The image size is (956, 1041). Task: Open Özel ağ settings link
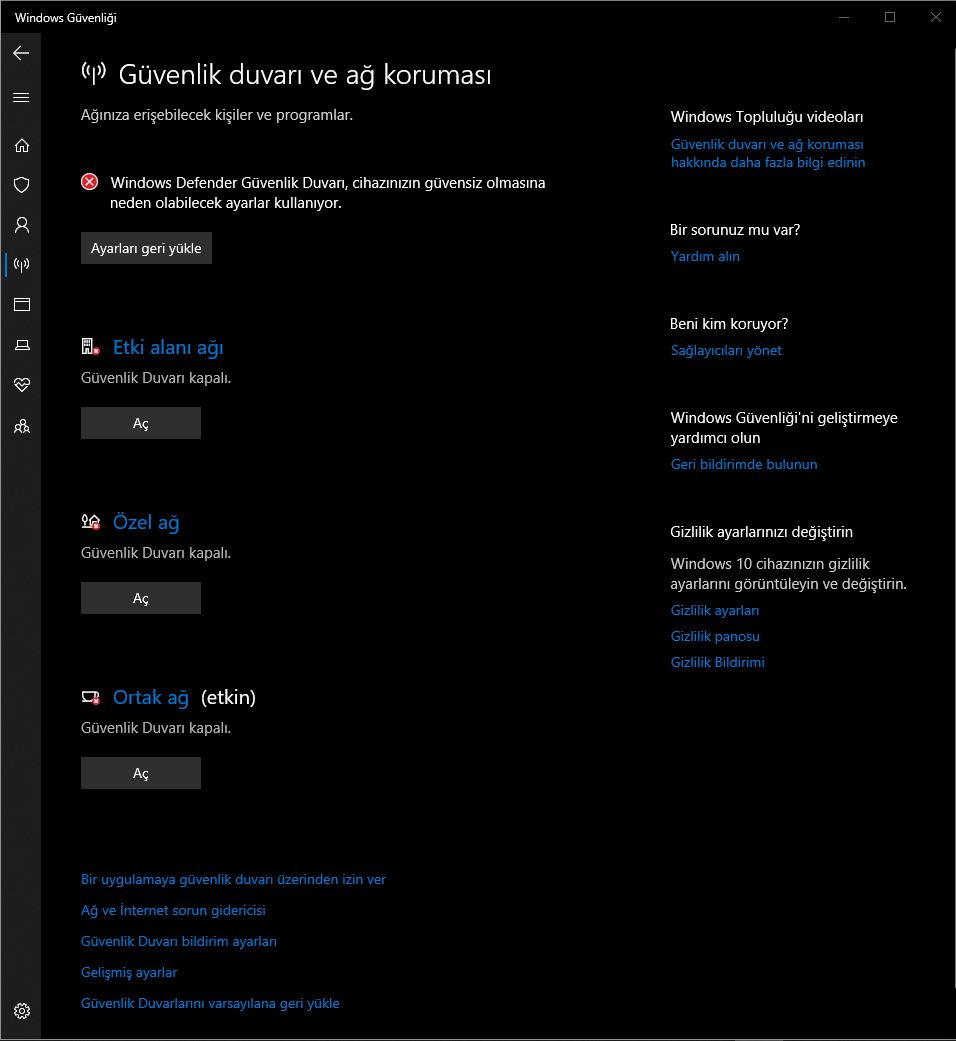click(146, 522)
